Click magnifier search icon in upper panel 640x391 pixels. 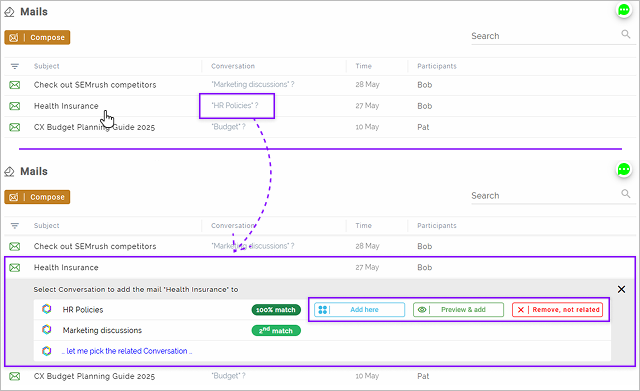click(x=626, y=34)
